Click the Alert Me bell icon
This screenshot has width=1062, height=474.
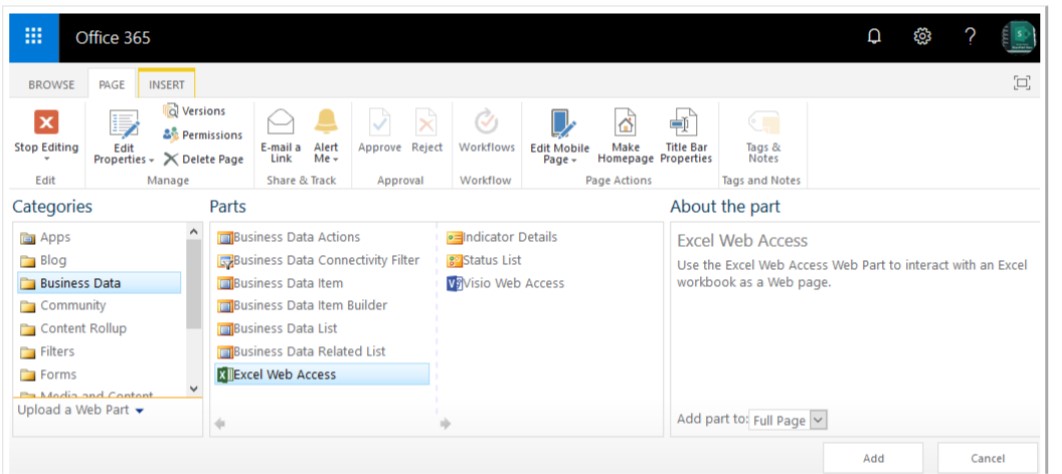326,122
